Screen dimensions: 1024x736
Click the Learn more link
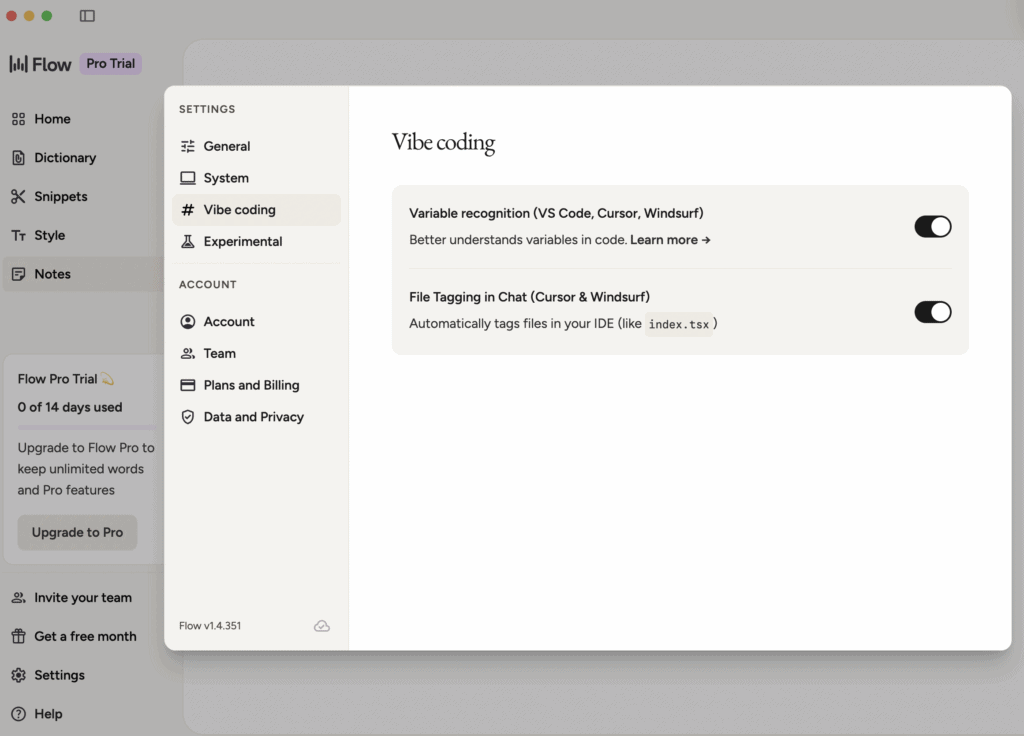tap(669, 240)
